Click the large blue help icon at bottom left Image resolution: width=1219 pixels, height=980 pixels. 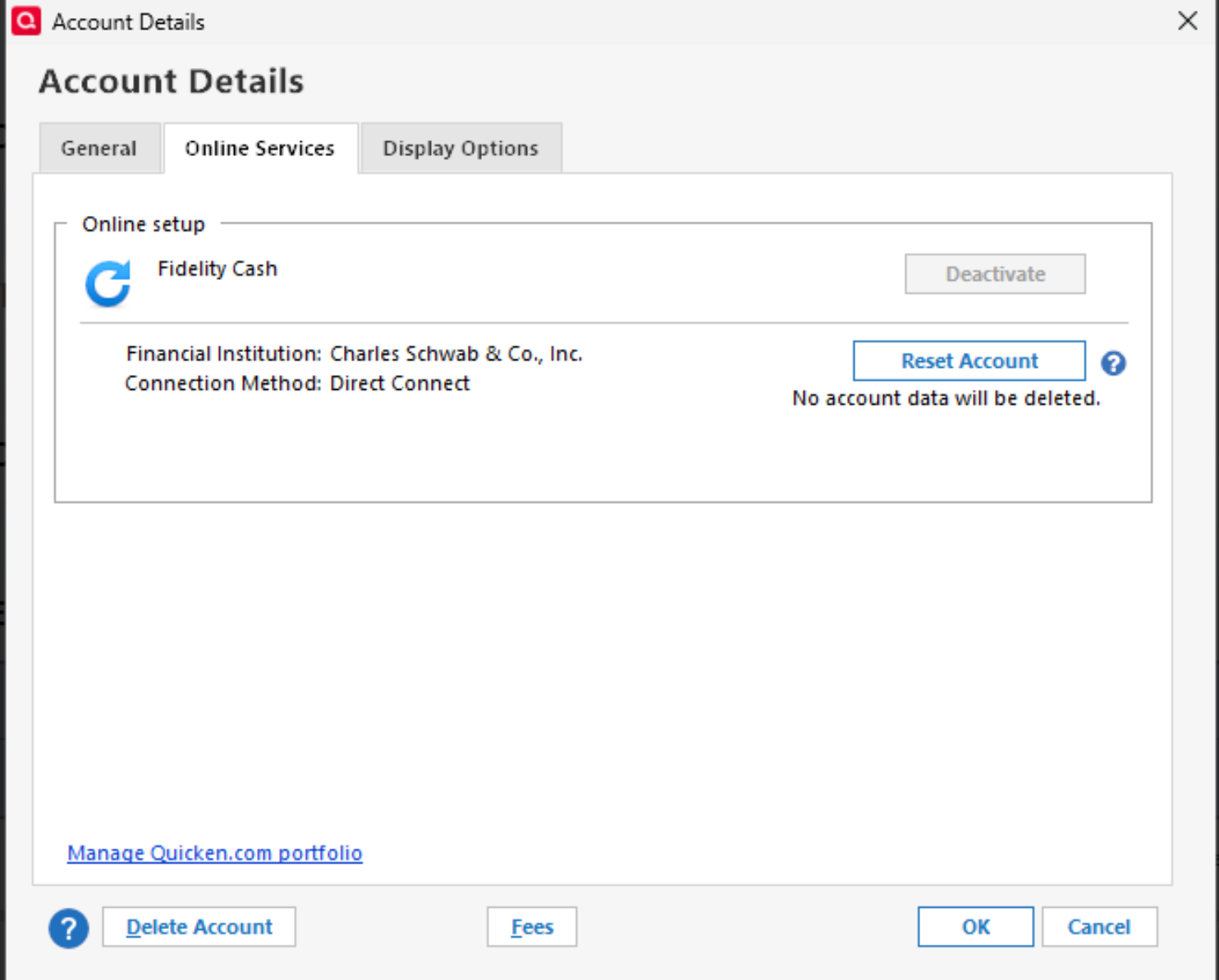[68, 928]
